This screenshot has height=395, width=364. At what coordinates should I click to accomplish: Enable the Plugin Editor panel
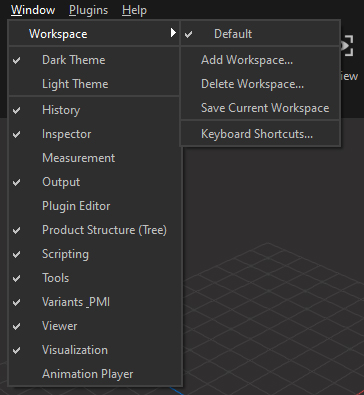click(95, 206)
